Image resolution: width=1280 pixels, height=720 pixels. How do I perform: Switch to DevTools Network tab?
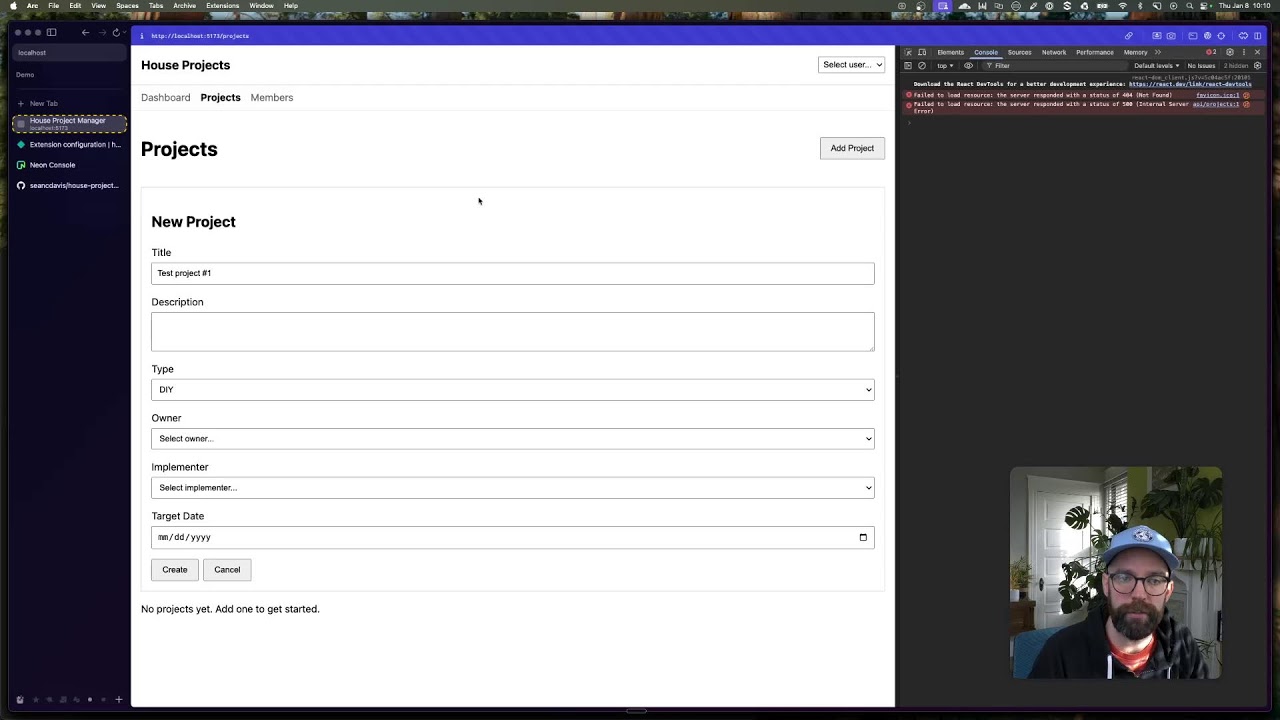[1054, 52]
